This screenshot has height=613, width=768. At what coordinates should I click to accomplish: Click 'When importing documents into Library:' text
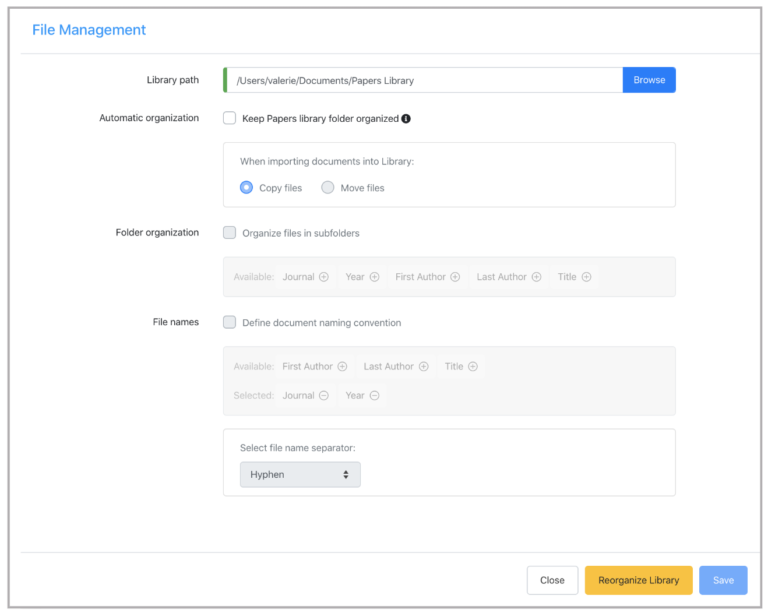point(327,162)
